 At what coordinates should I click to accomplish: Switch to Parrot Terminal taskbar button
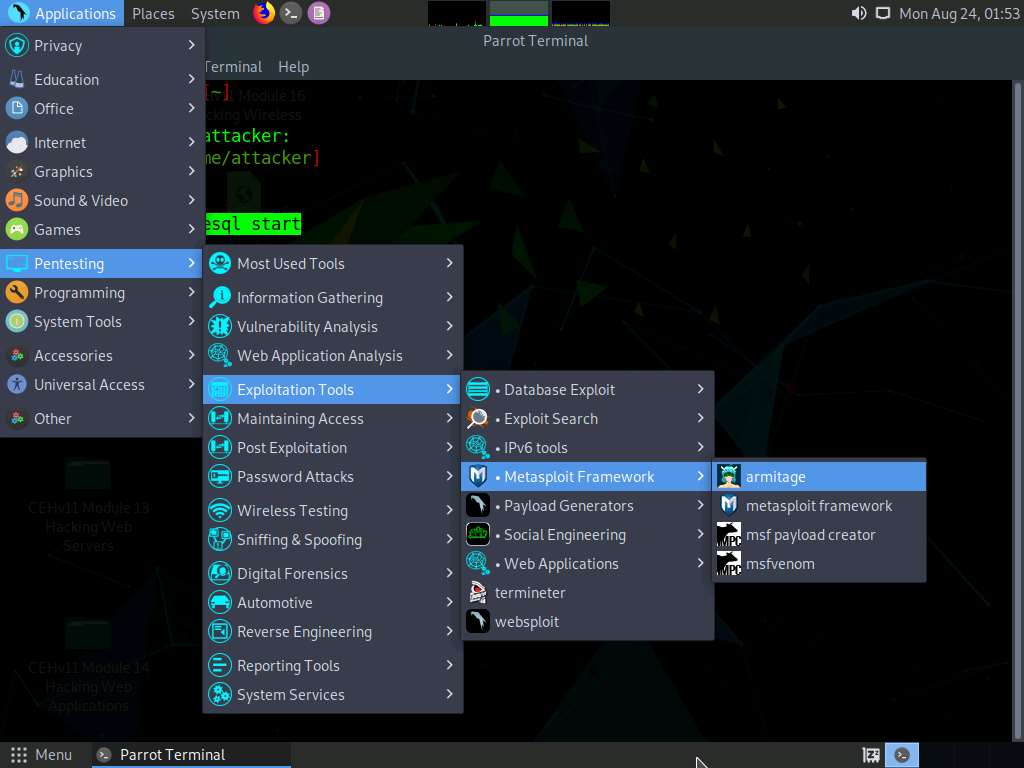pos(189,755)
